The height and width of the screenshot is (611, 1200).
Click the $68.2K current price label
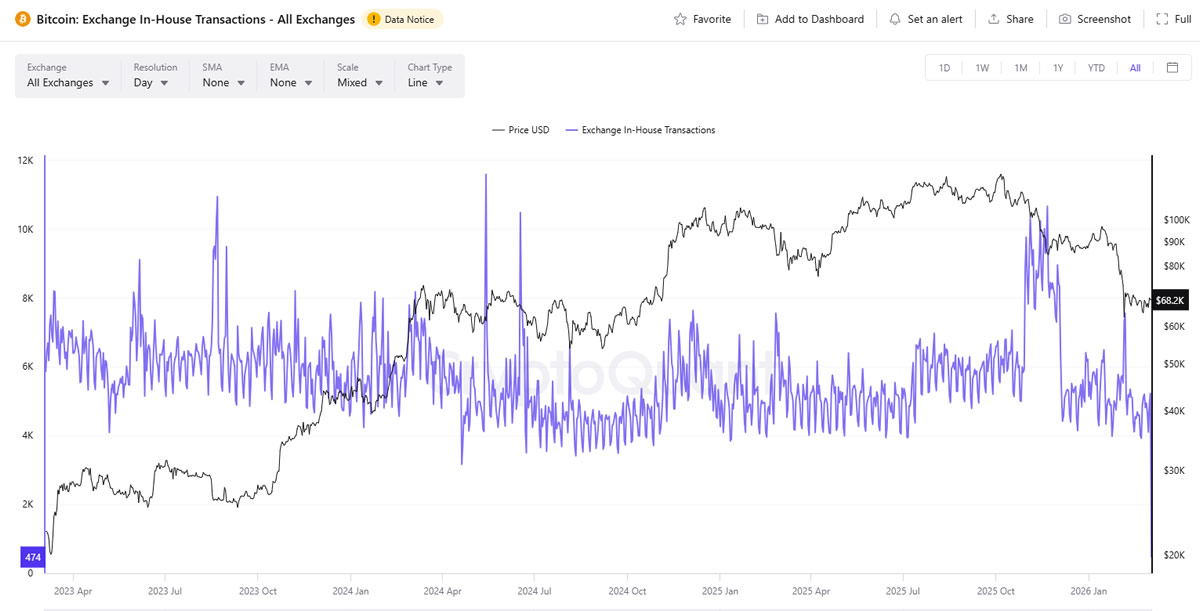click(x=1169, y=299)
